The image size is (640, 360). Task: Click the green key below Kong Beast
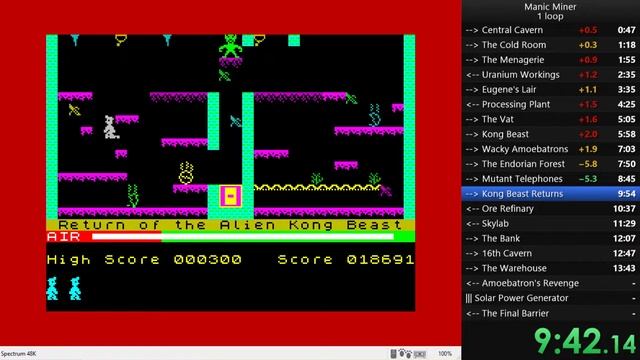[x=224, y=75]
